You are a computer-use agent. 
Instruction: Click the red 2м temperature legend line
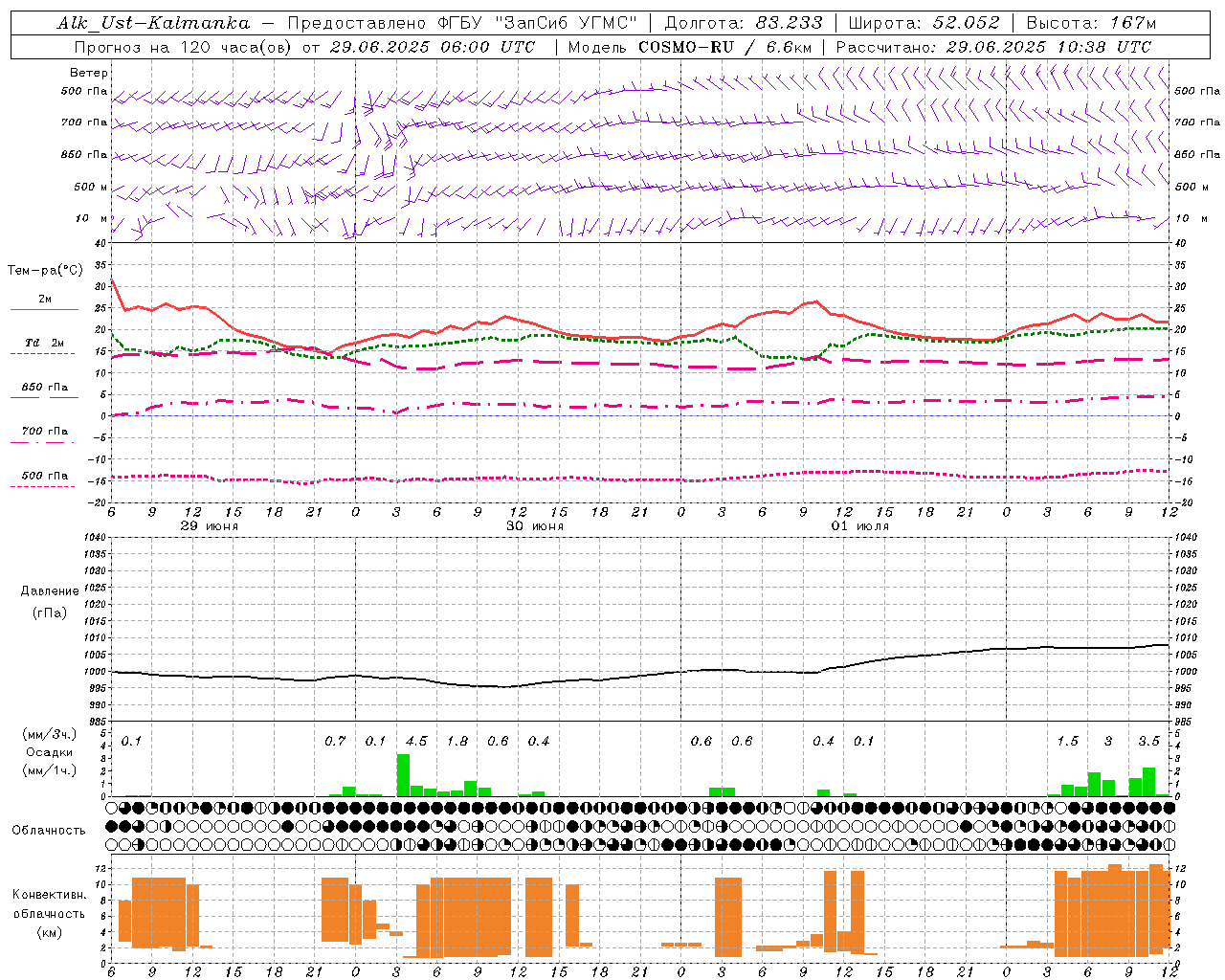pos(44,309)
